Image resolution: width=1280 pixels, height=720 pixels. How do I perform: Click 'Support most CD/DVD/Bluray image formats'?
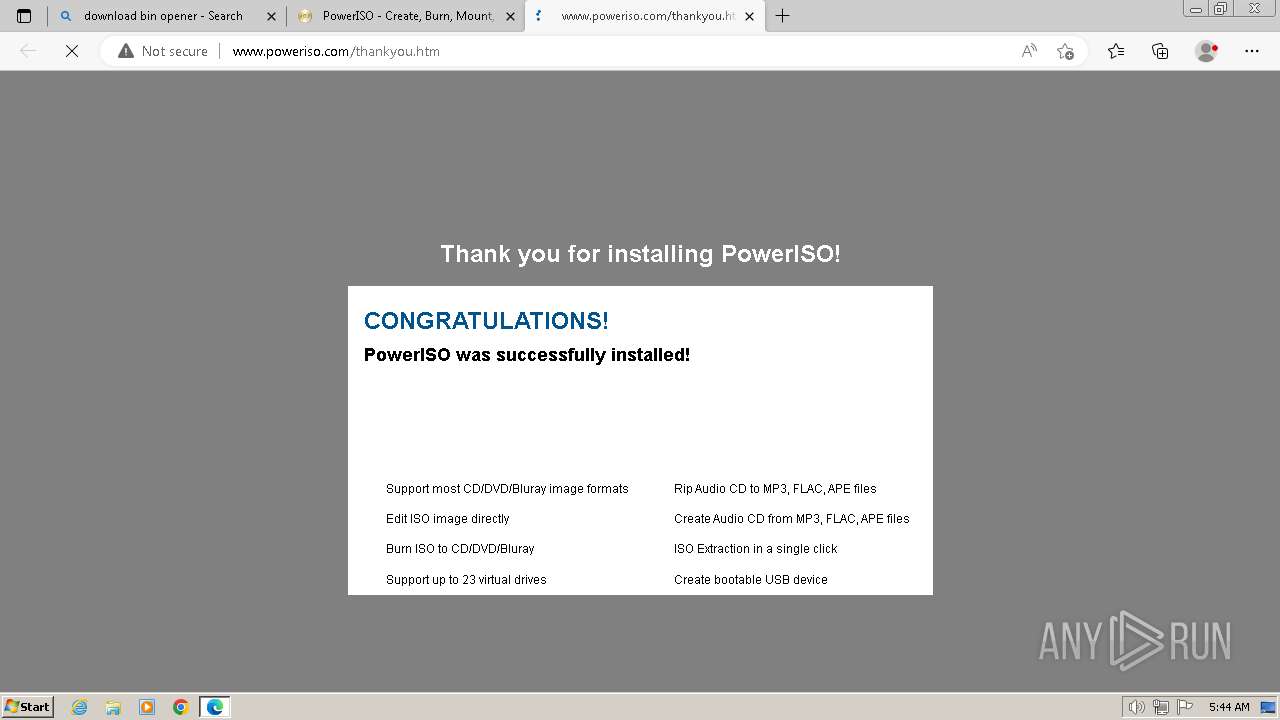(507, 489)
